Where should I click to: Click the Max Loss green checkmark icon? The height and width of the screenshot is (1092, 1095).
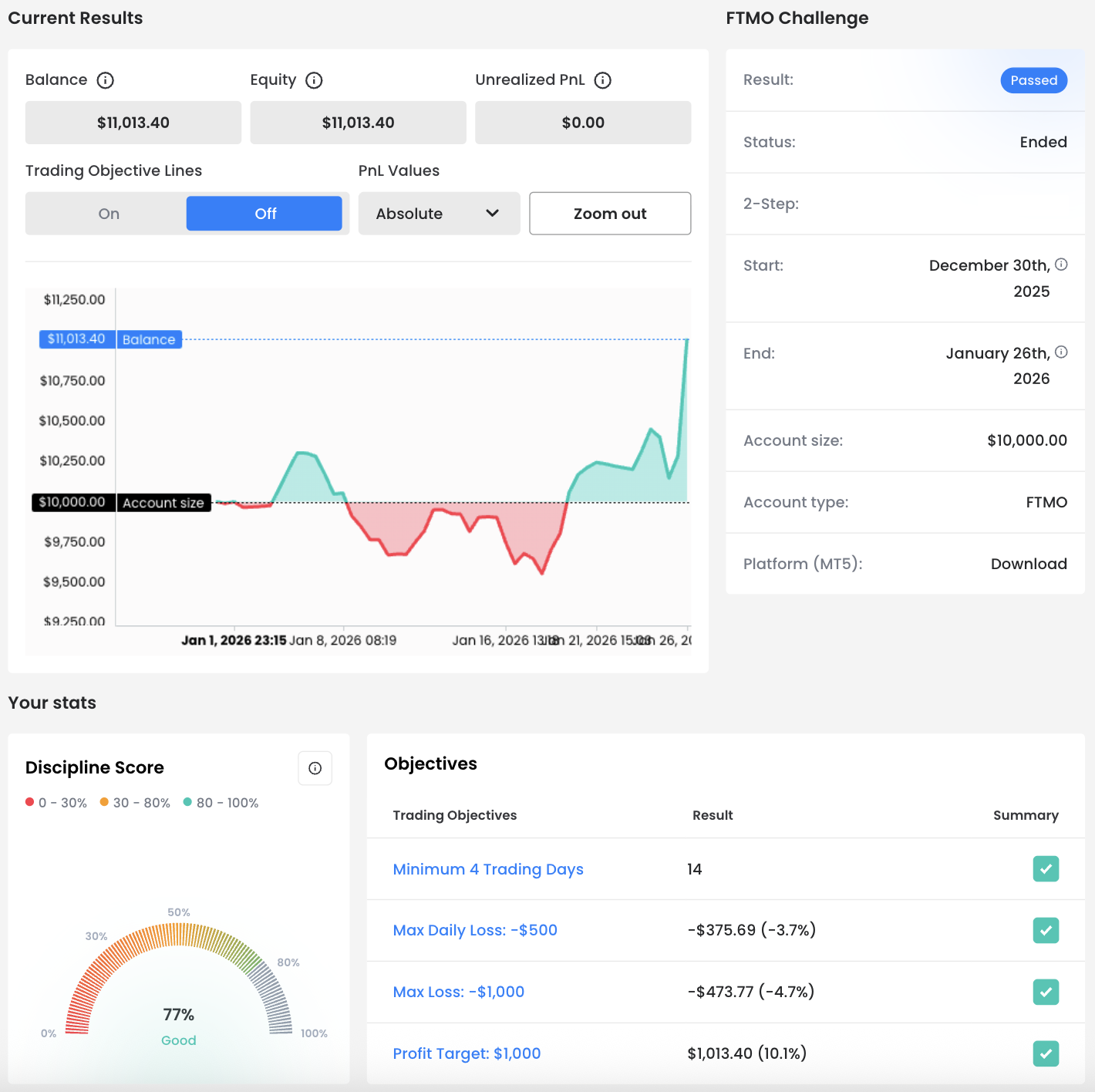(1046, 992)
